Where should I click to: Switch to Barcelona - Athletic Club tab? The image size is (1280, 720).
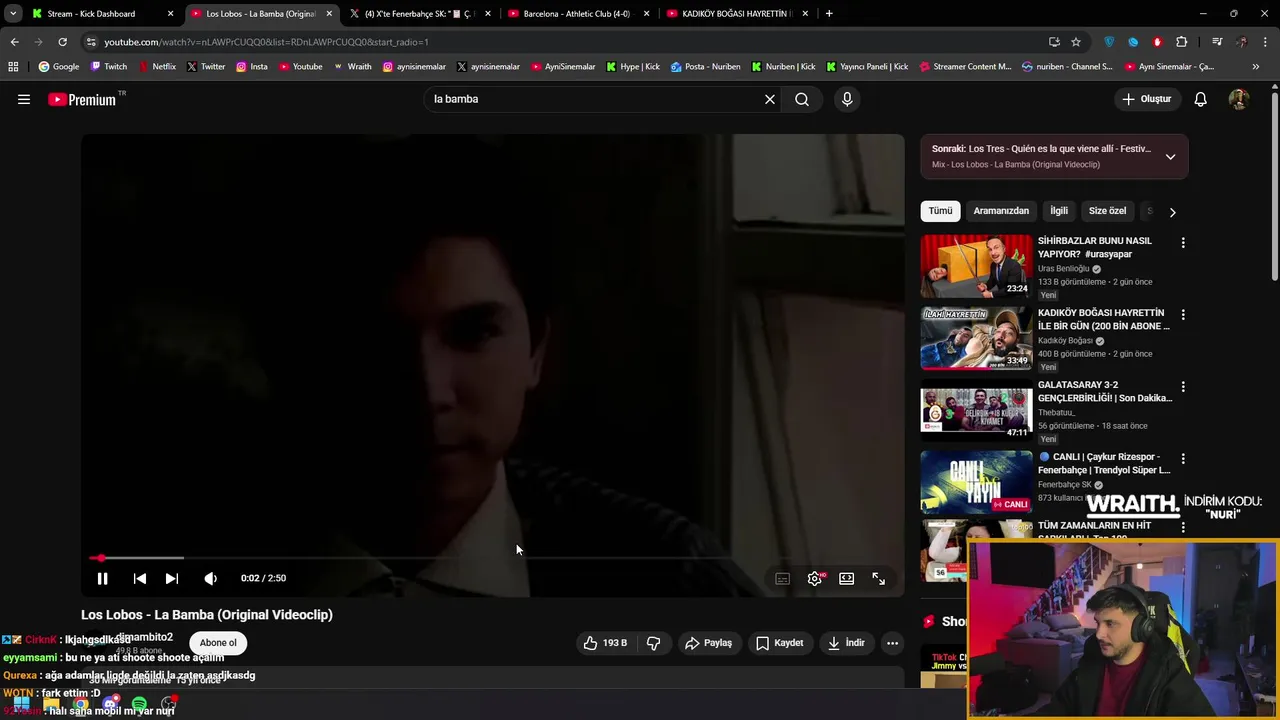[x=577, y=14]
